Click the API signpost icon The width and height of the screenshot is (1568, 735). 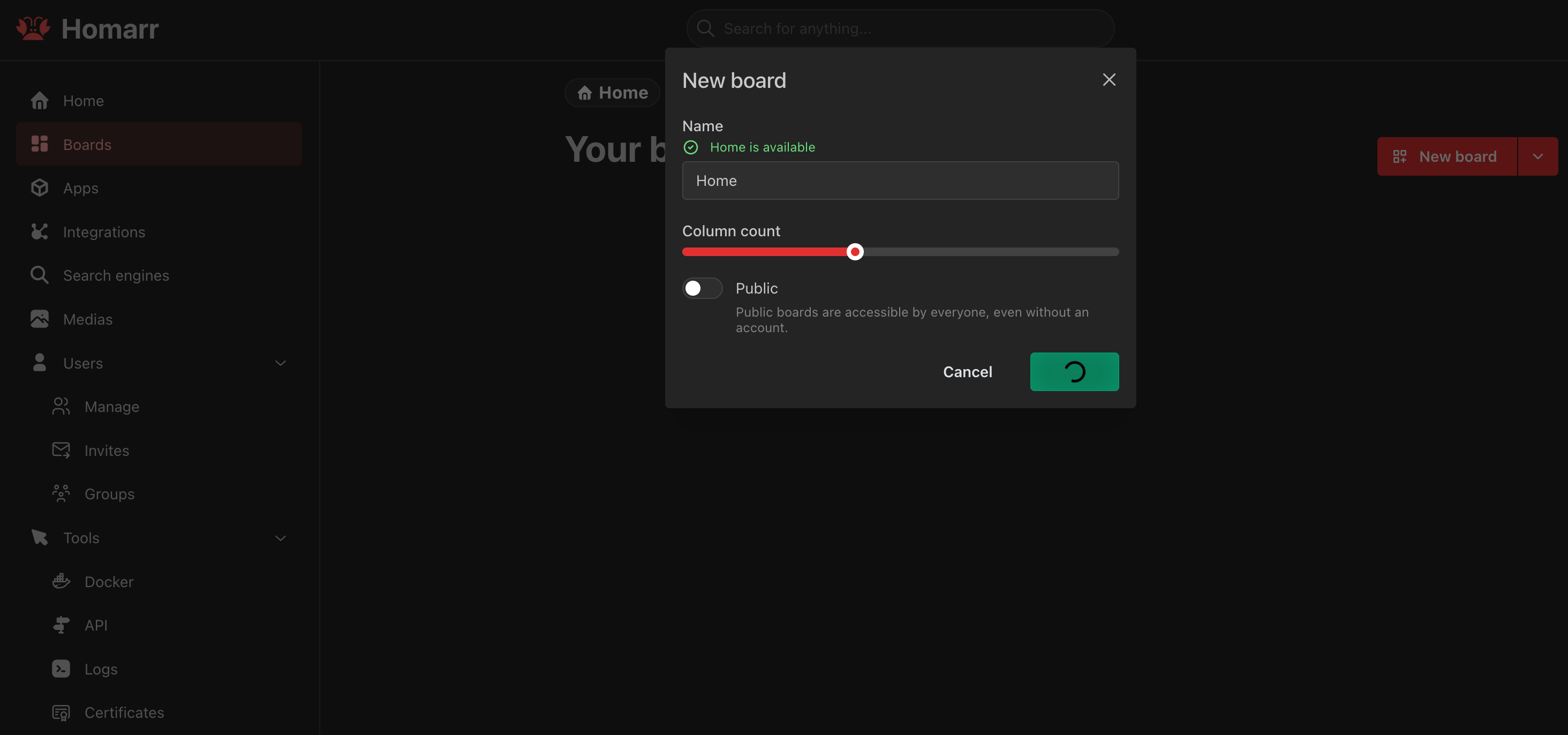[61, 625]
